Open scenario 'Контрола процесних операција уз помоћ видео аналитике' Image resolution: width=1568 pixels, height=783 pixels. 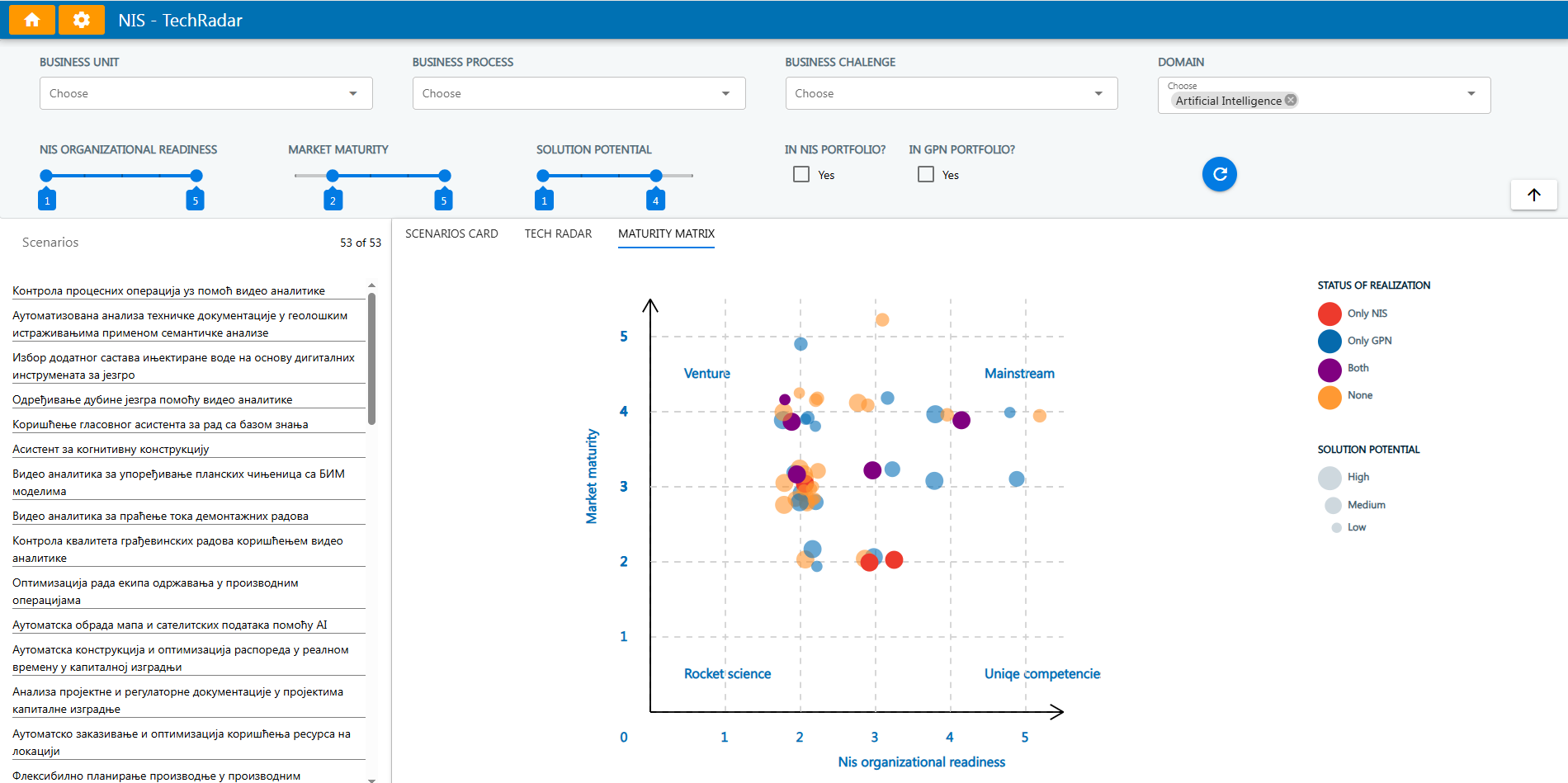(x=189, y=290)
